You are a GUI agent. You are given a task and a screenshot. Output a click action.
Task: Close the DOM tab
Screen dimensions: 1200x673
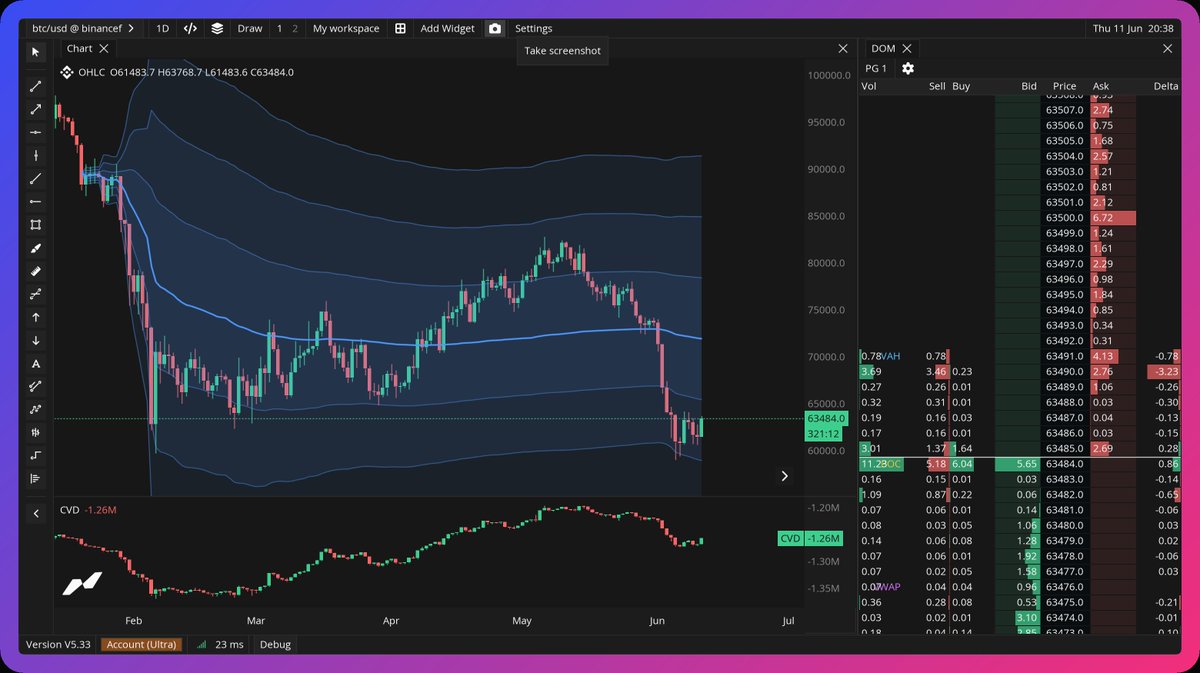[907, 48]
